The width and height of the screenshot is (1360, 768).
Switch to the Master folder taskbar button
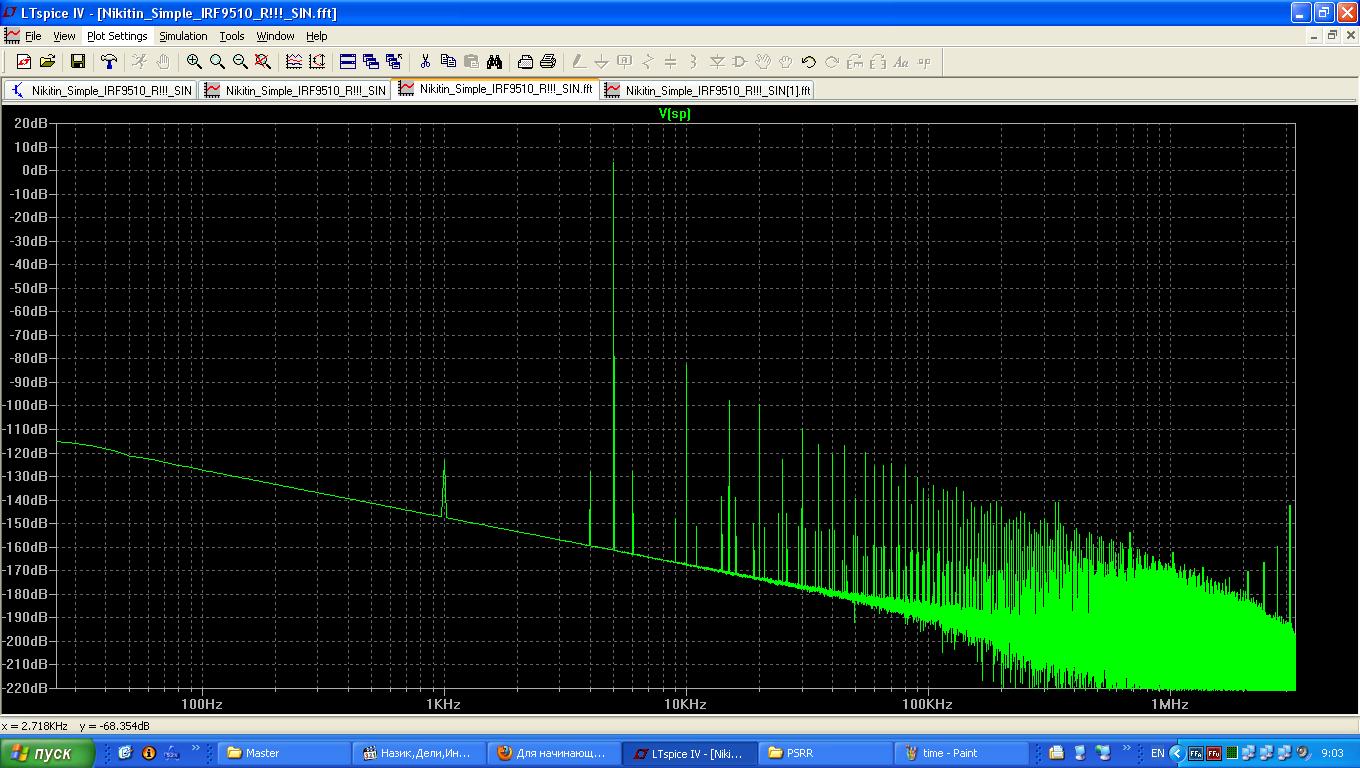pyautogui.click(x=284, y=753)
